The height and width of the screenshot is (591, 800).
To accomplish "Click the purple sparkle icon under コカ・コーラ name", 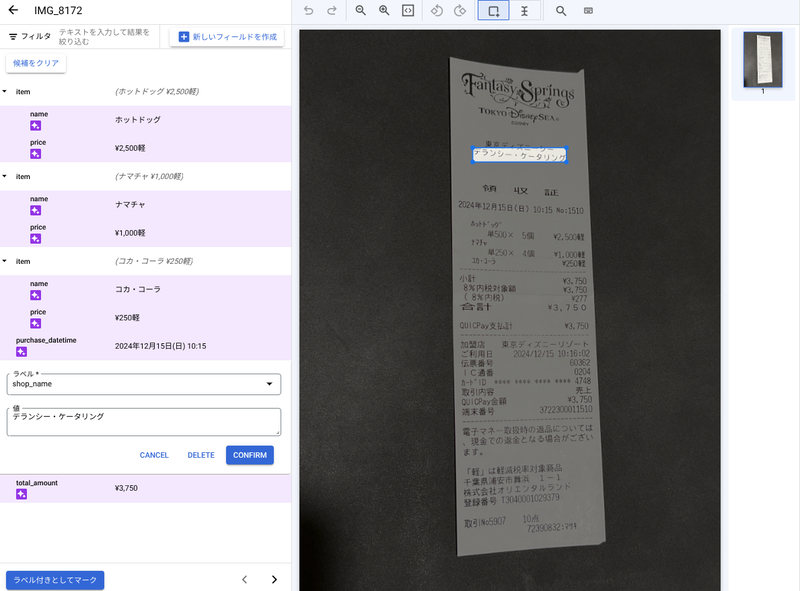I will click(x=36, y=295).
